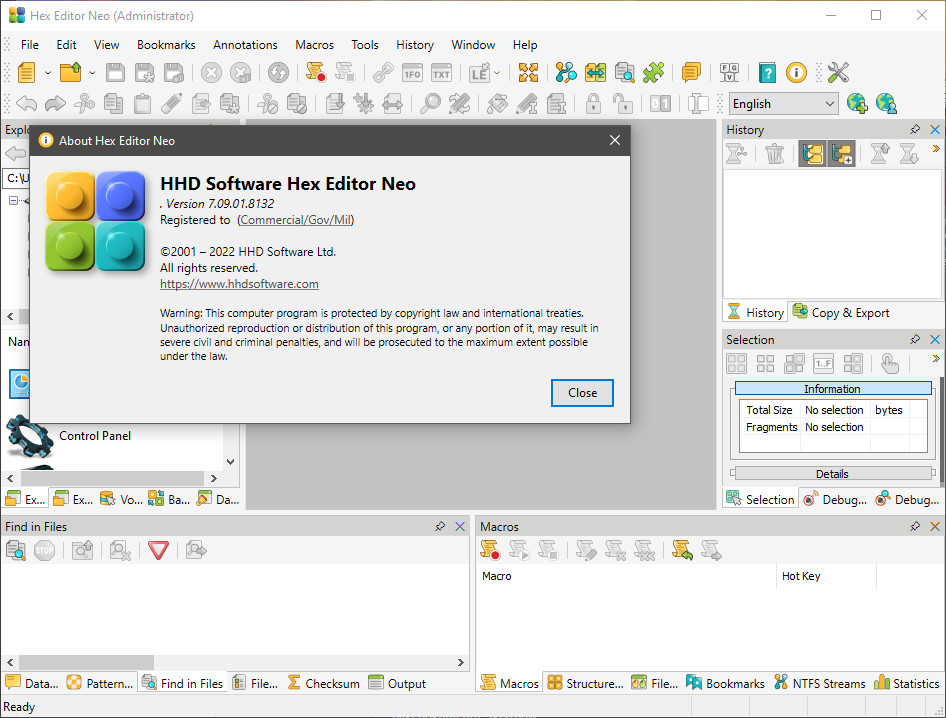Pin the Find in Files panel
This screenshot has width=946, height=718.
tap(440, 527)
